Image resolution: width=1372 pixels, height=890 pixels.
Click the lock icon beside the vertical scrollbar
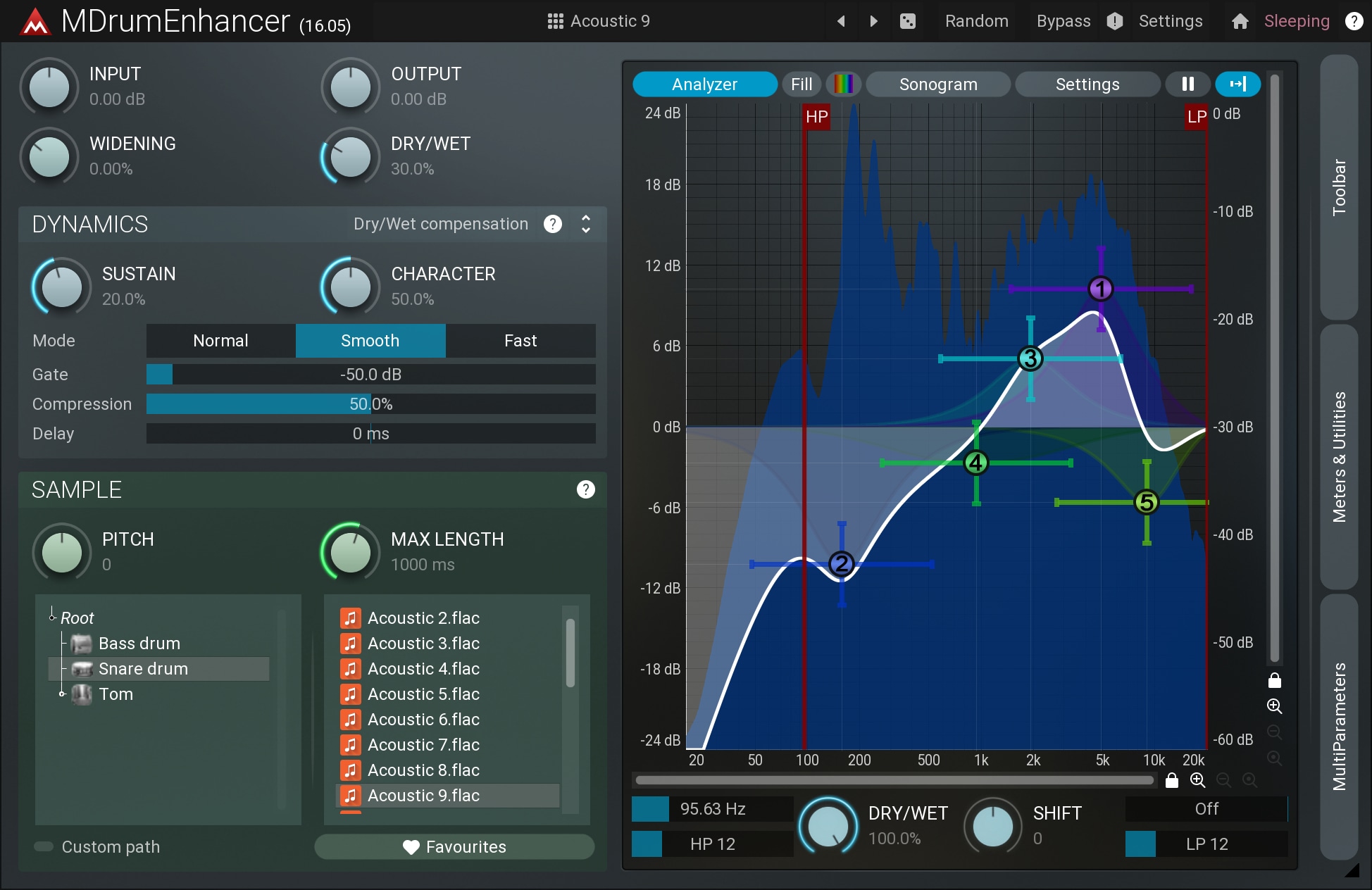[1274, 680]
